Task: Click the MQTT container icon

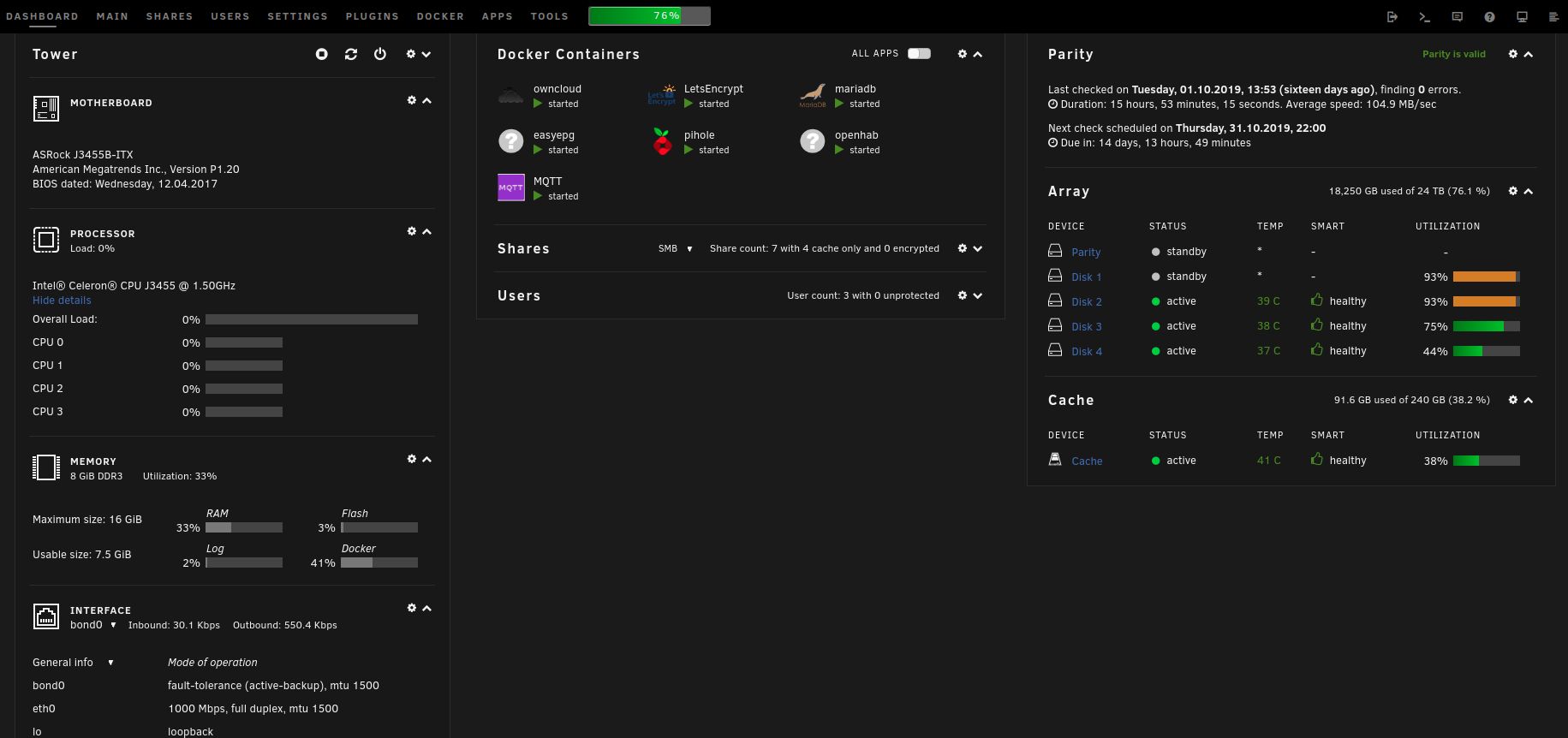Action: point(510,187)
